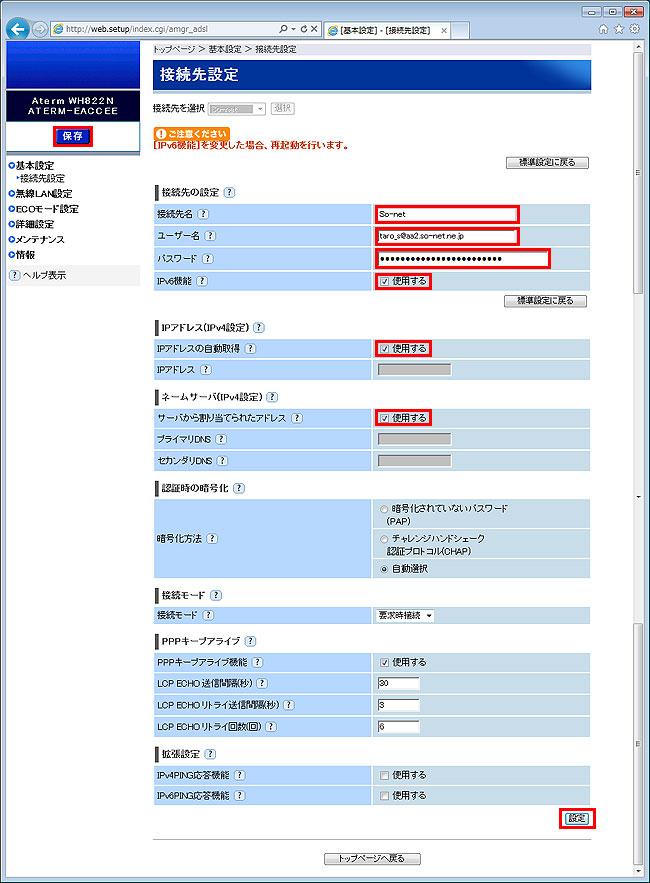650x883 pixels.
Task: Open the browser home icon
Action: 603,29
